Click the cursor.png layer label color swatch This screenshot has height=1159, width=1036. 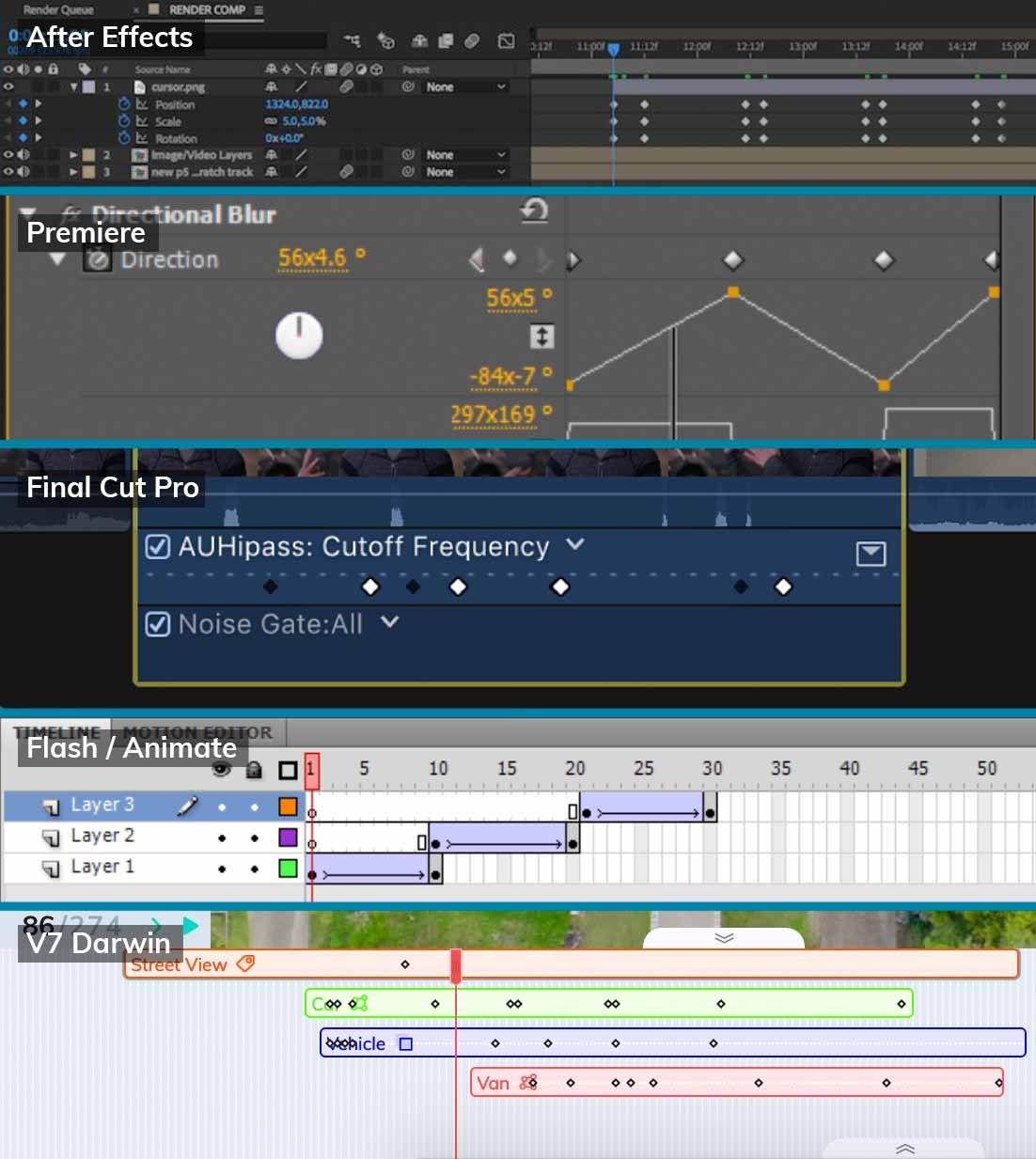[89, 86]
